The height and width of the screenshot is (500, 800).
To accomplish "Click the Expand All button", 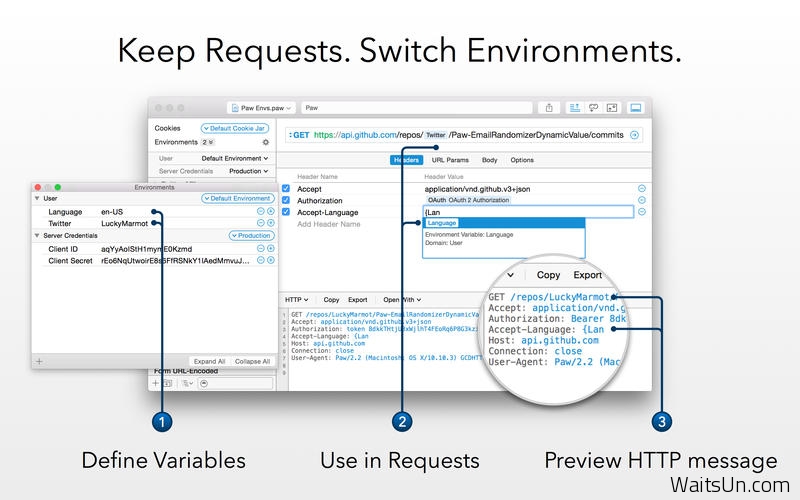I will click(x=209, y=361).
